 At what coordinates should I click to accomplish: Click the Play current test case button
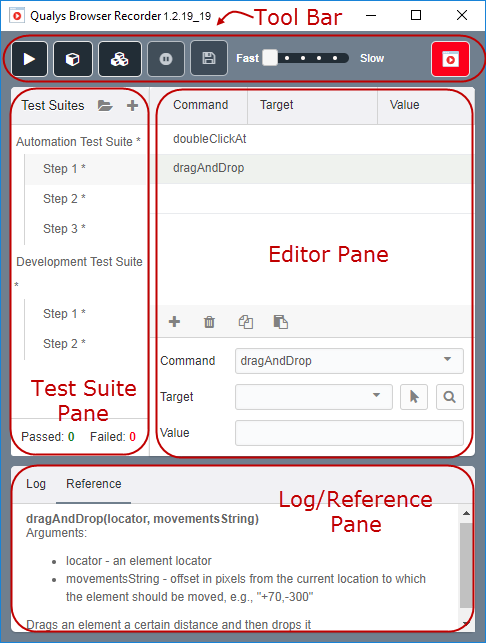30,59
